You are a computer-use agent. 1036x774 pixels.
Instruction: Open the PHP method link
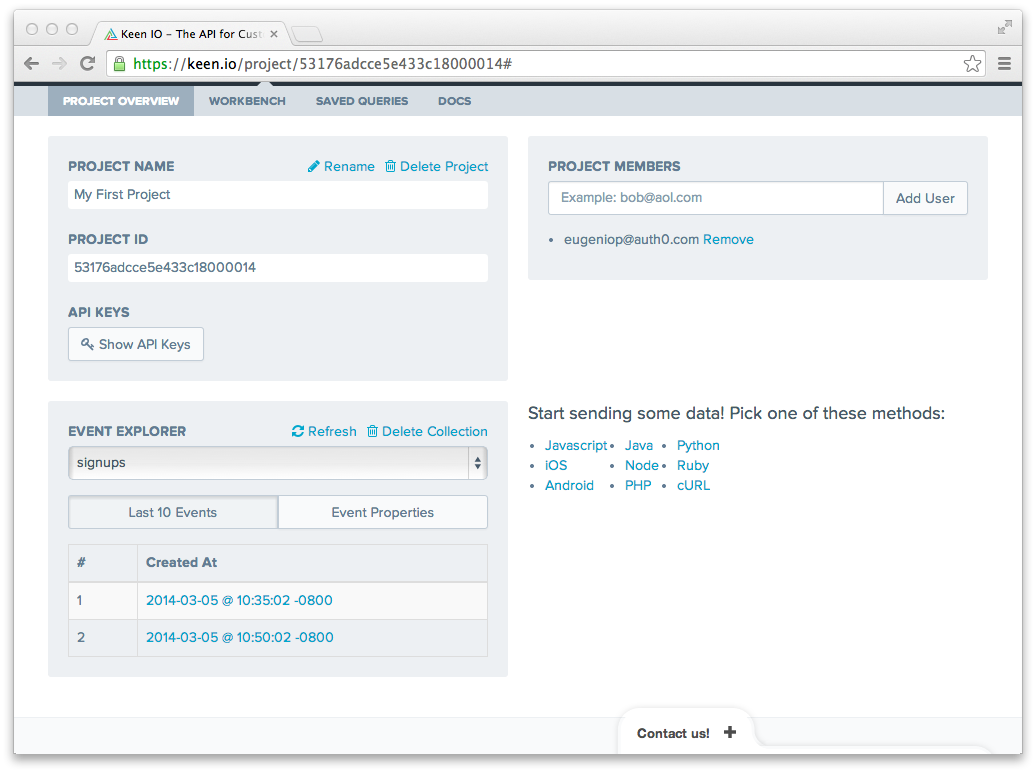click(x=638, y=485)
